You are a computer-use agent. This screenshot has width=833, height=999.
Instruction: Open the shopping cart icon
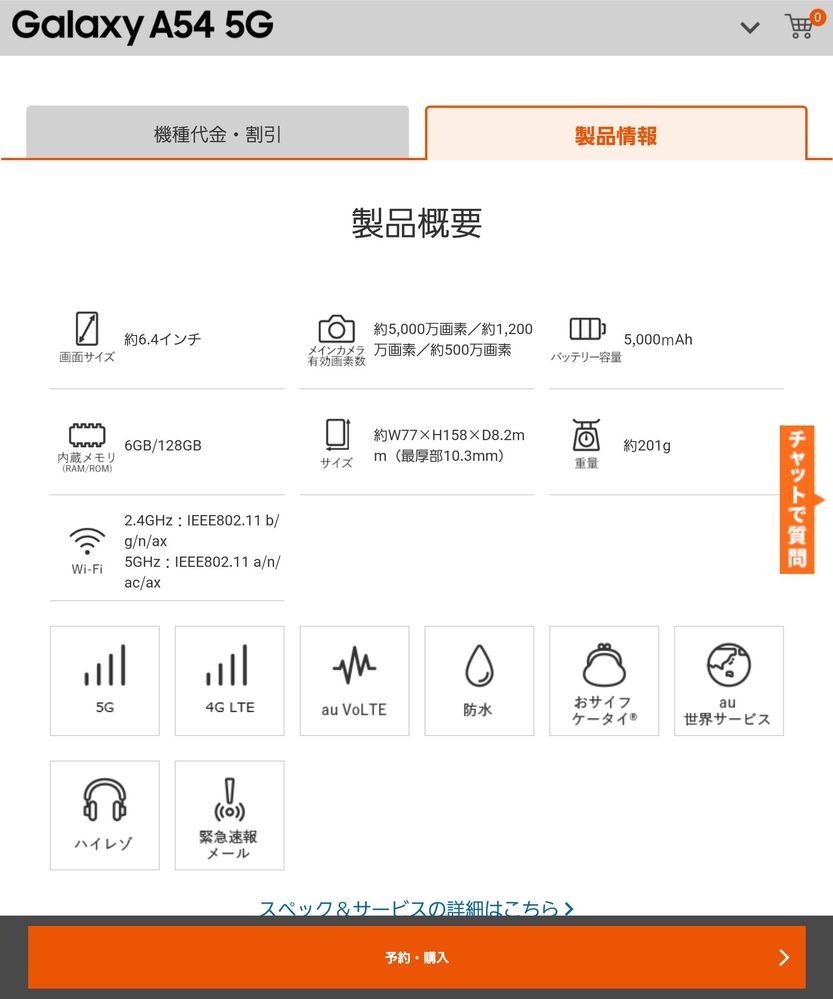(x=804, y=25)
